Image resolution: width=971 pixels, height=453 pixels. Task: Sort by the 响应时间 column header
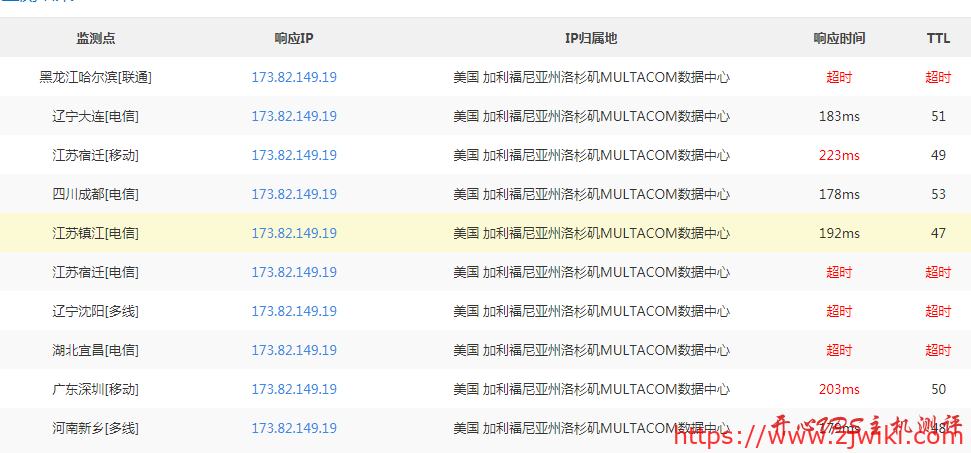[x=839, y=38]
